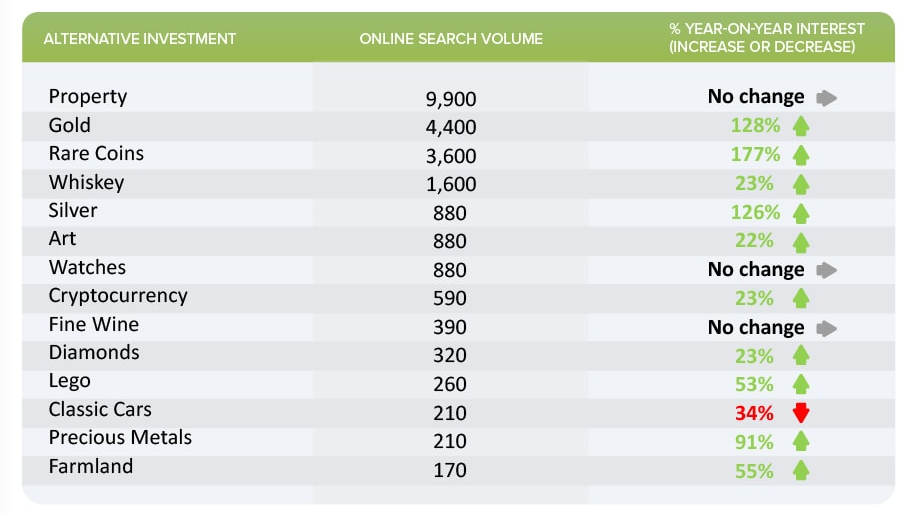Click the green up arrow beside Rare Coins 177%
907x513 pixels.
point(801,155)
